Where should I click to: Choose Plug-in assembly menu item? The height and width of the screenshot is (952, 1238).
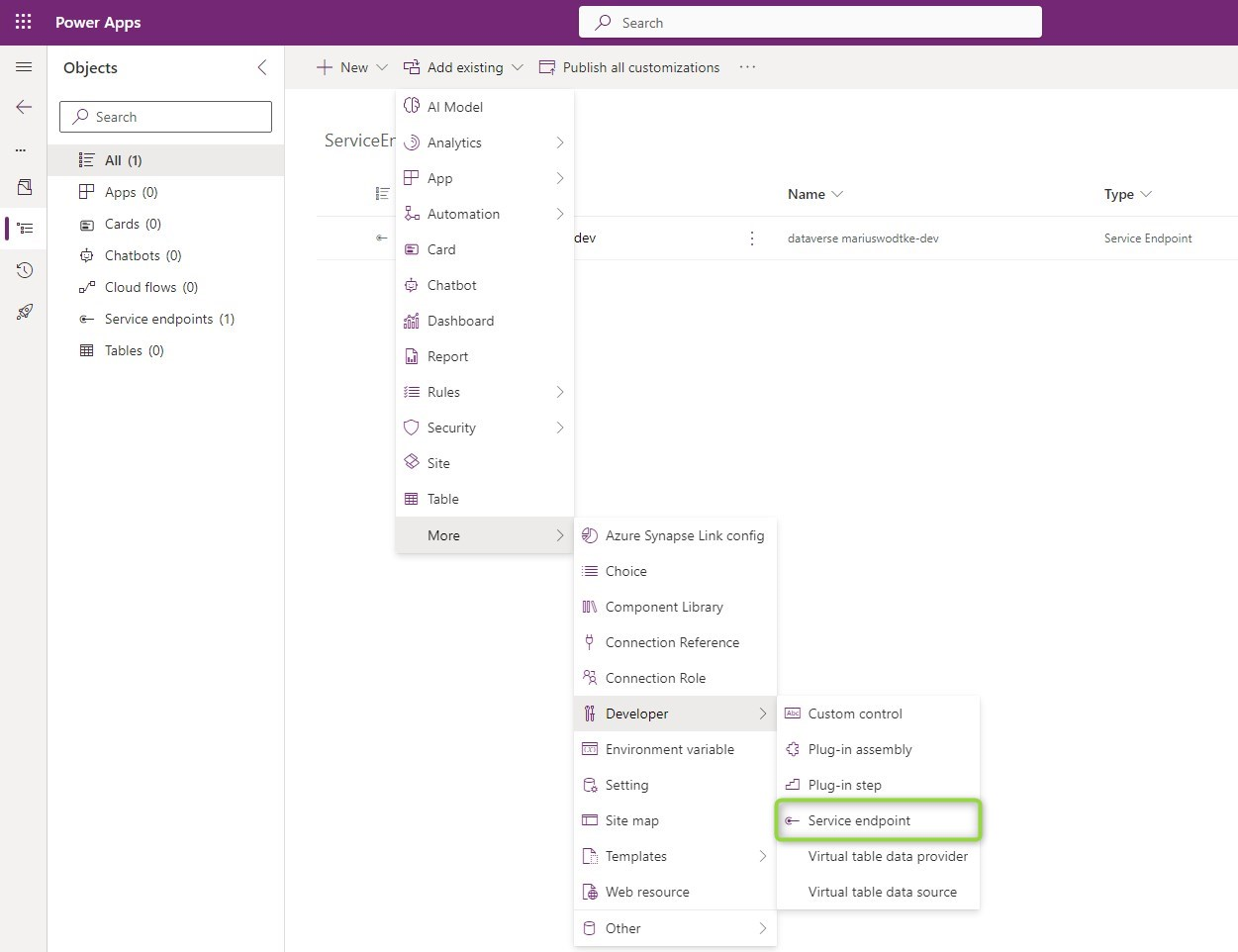[x=859, y=749]
